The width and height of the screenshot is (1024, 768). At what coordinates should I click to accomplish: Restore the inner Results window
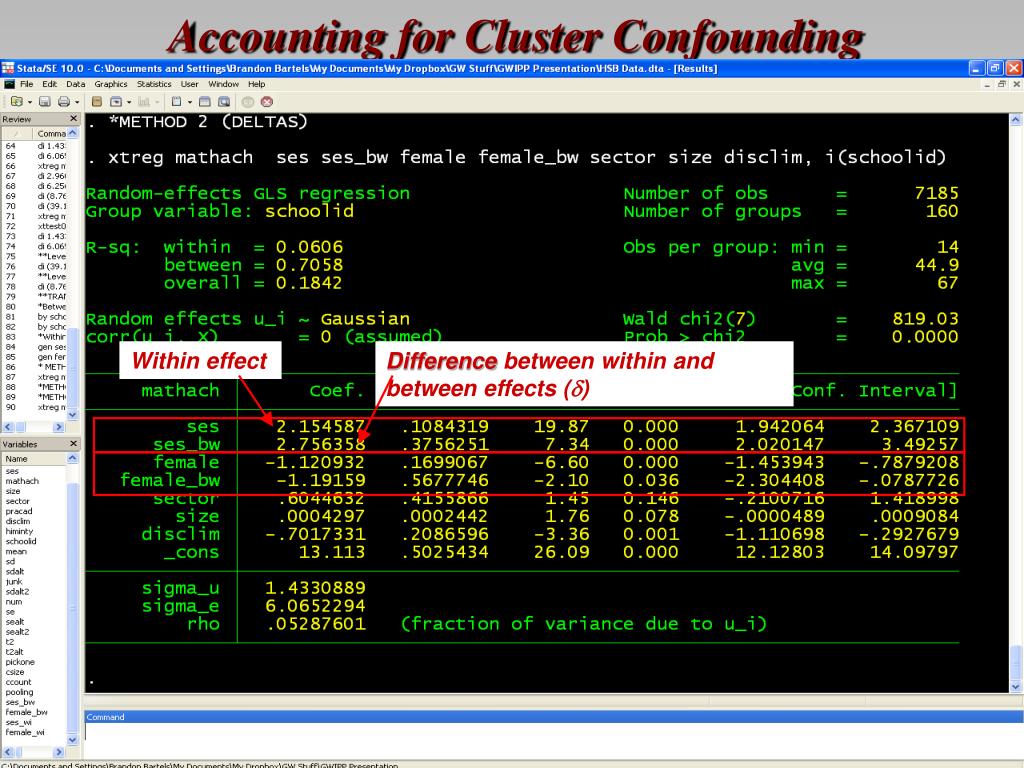[1001, 84]
